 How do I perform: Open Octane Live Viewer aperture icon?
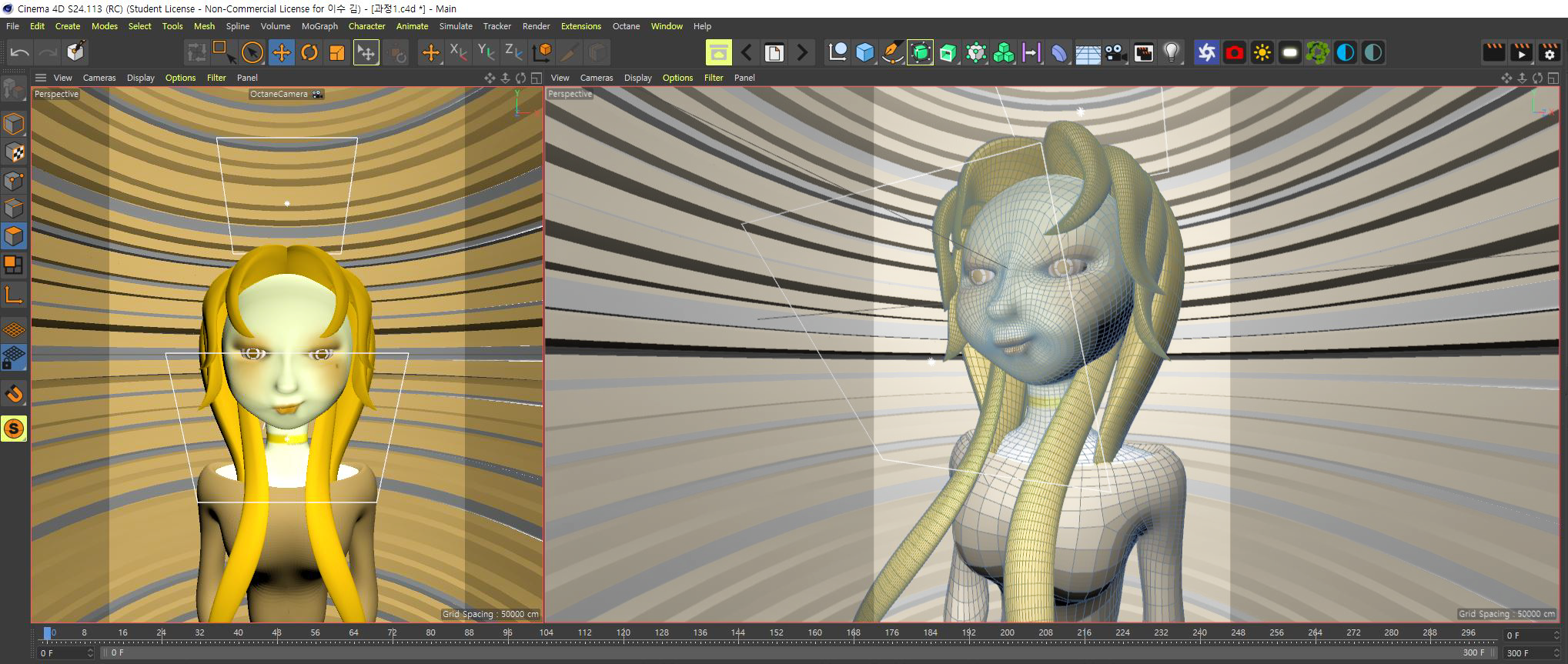[x=1207, y=52]
